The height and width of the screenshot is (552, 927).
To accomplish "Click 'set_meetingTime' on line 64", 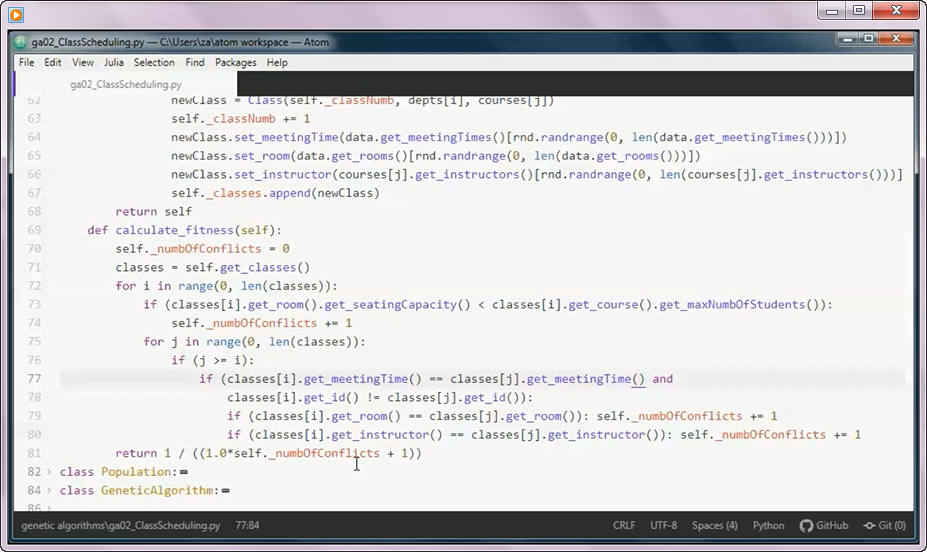I will pyautogui.click(x=286, y=137).
